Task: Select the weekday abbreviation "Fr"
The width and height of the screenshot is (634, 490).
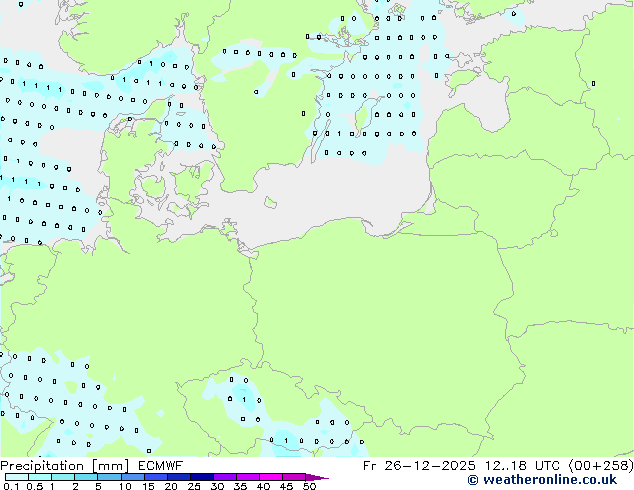Action: pyautogui.click(x=370, y=466)
